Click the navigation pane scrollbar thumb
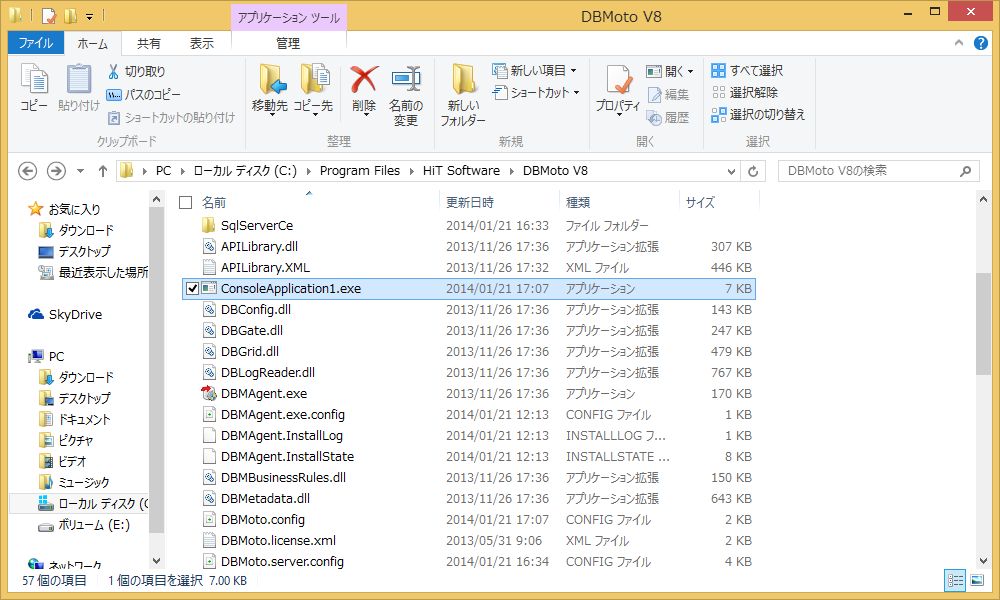The width and height of the screenshot is (1000, 600). [156, 370]
